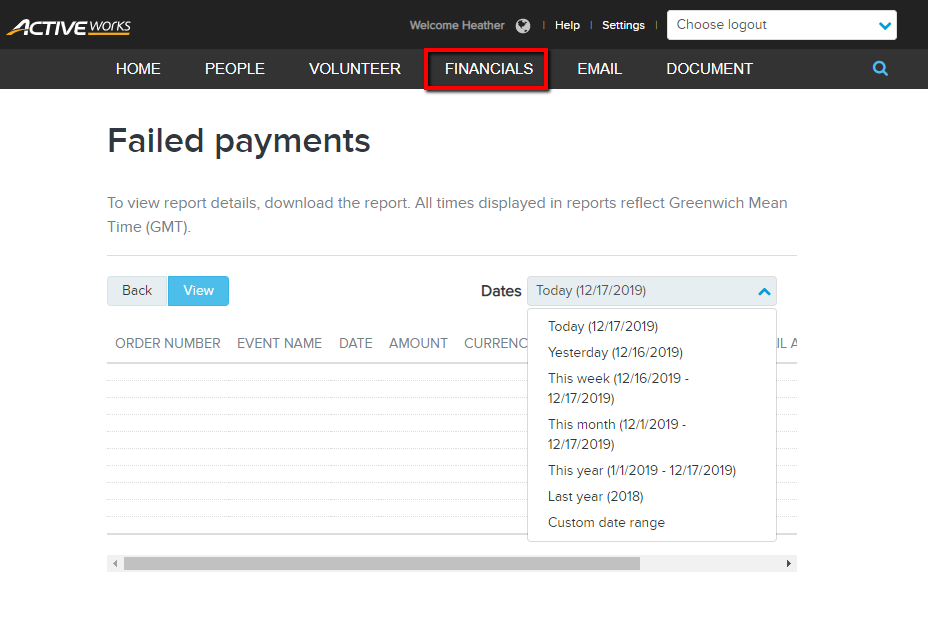This screenshot has height=631, width=928.
Task: Sort by ORDER NUMBER column header
Action: (x=167, y=343)
